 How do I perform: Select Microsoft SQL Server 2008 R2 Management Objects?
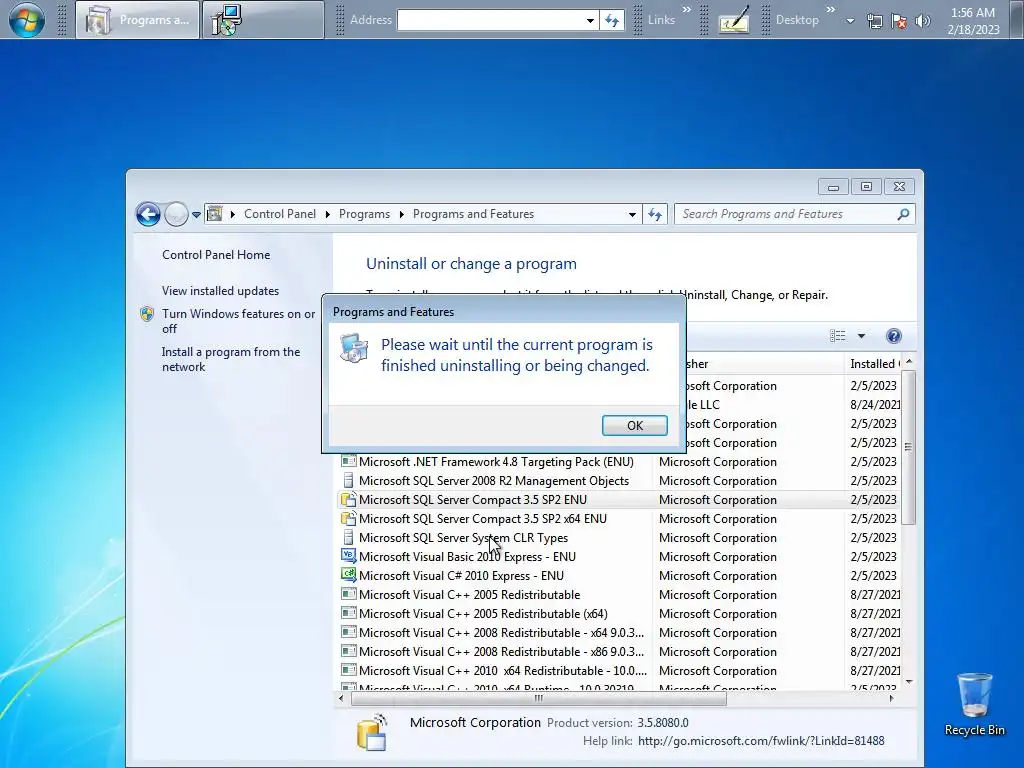(494, 481)
